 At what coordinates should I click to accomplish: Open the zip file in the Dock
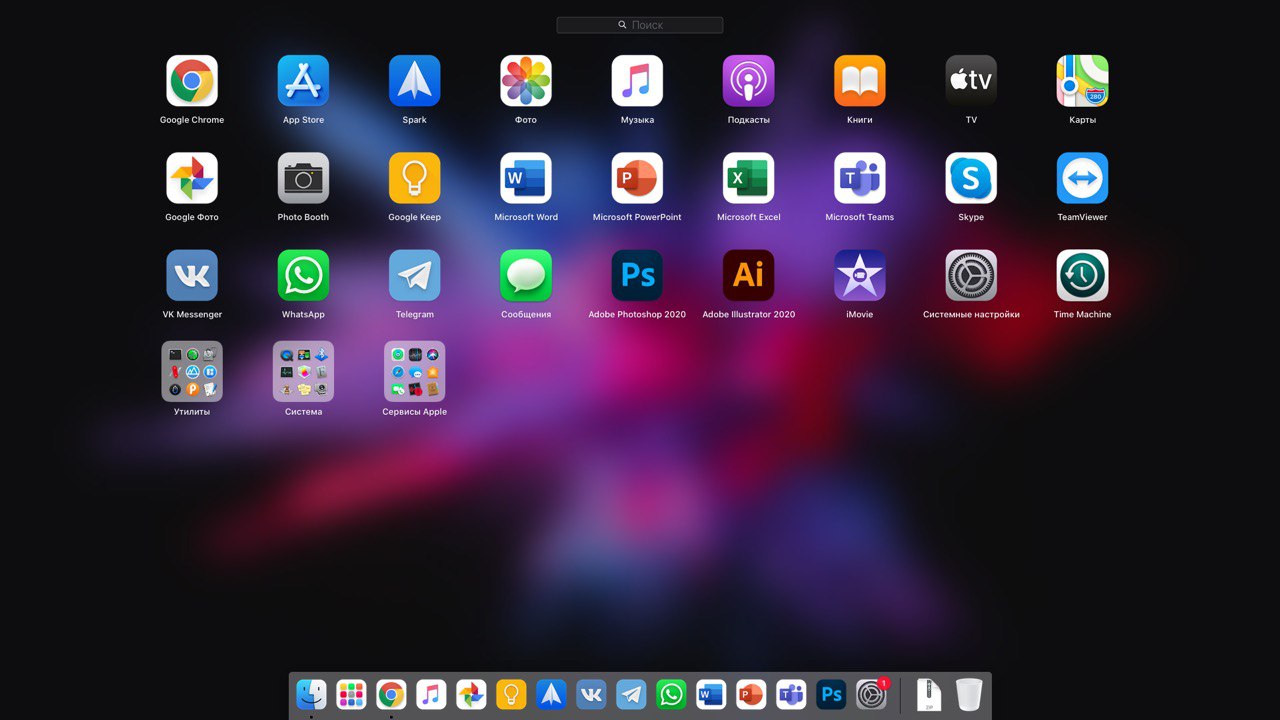(x=929, y=694)
